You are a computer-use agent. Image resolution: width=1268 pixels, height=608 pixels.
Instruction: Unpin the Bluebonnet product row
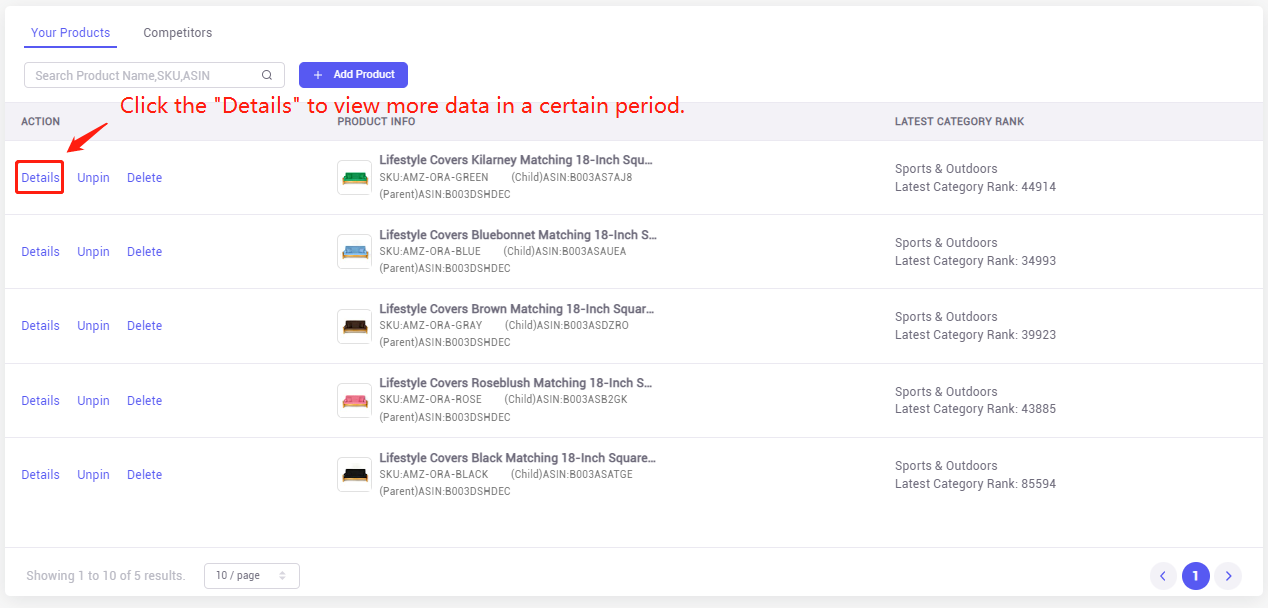[93, 252]
